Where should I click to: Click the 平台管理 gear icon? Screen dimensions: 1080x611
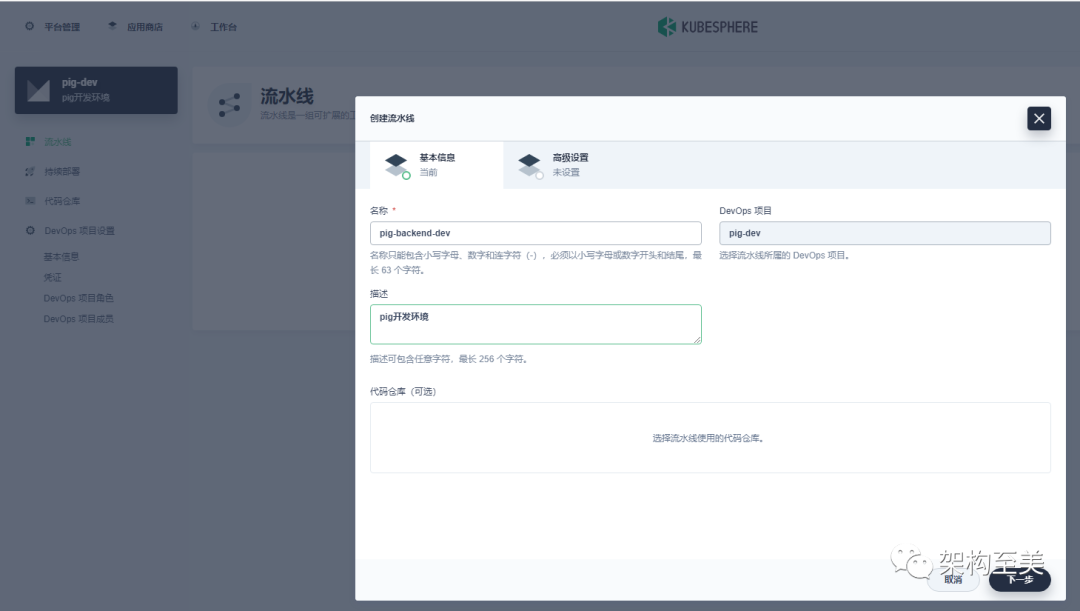coord(30,26)
